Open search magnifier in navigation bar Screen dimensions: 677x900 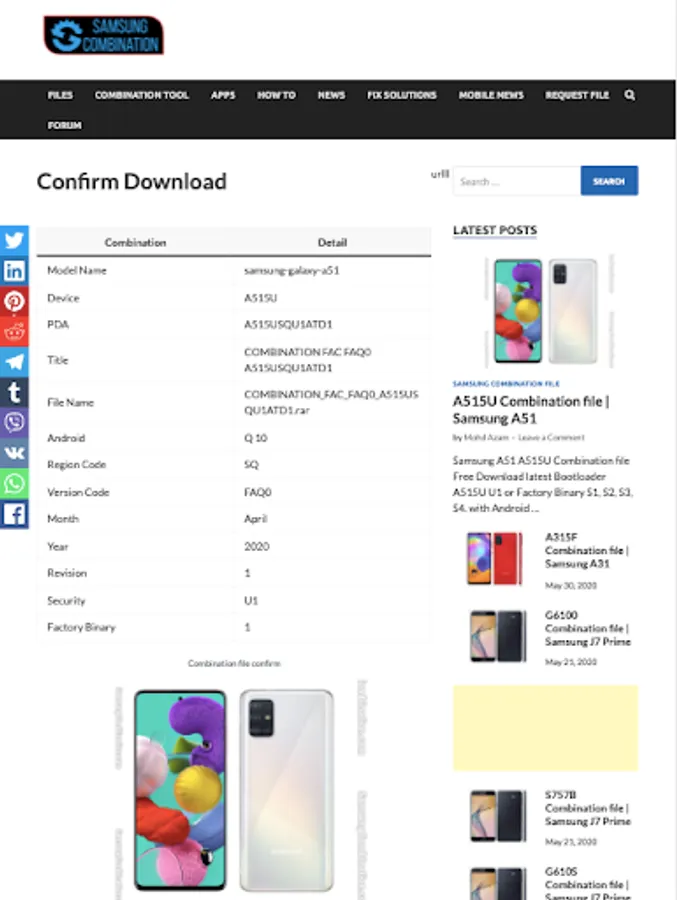pos(629,95)
